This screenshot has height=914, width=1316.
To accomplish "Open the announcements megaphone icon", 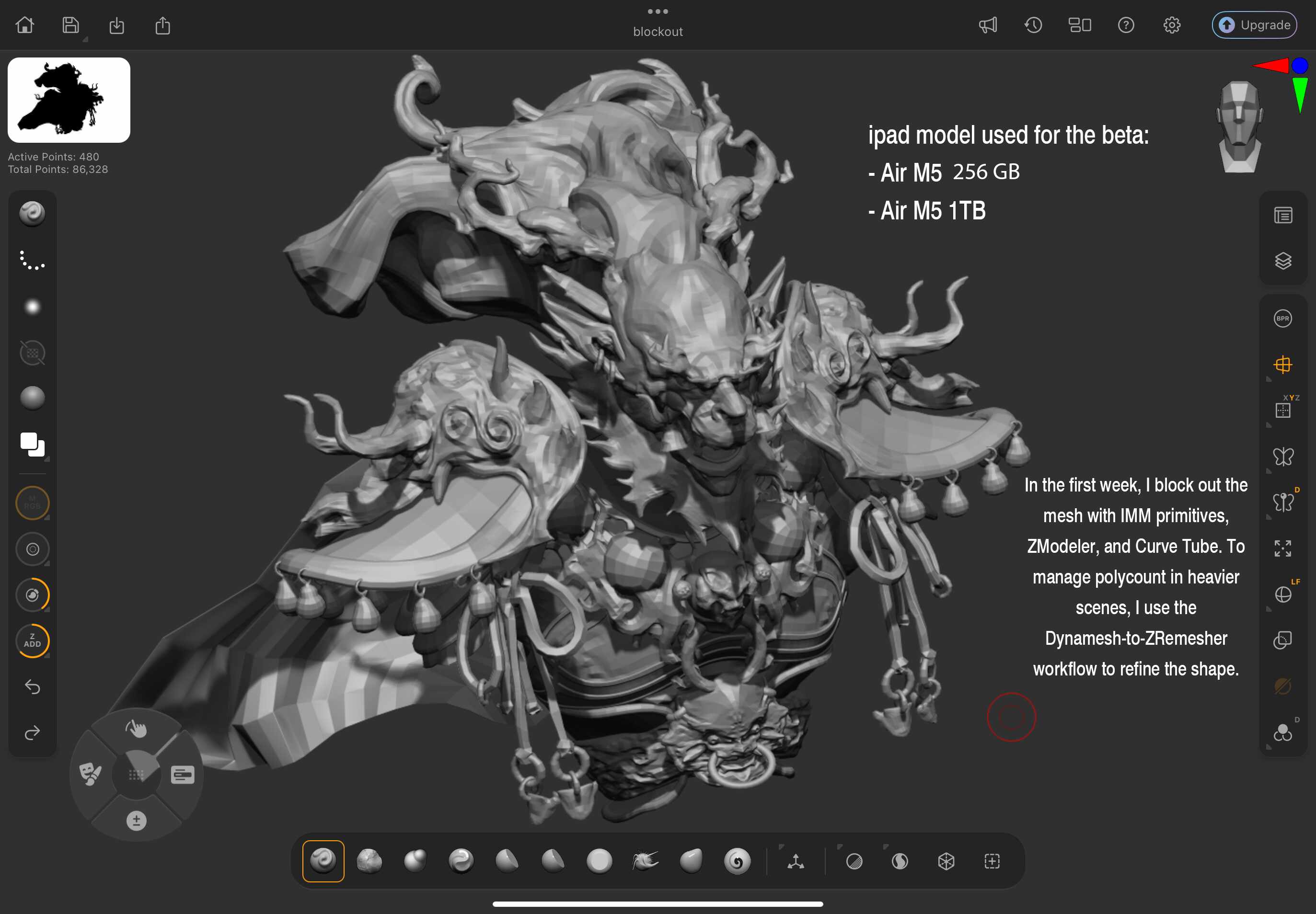I will (988, 25).
